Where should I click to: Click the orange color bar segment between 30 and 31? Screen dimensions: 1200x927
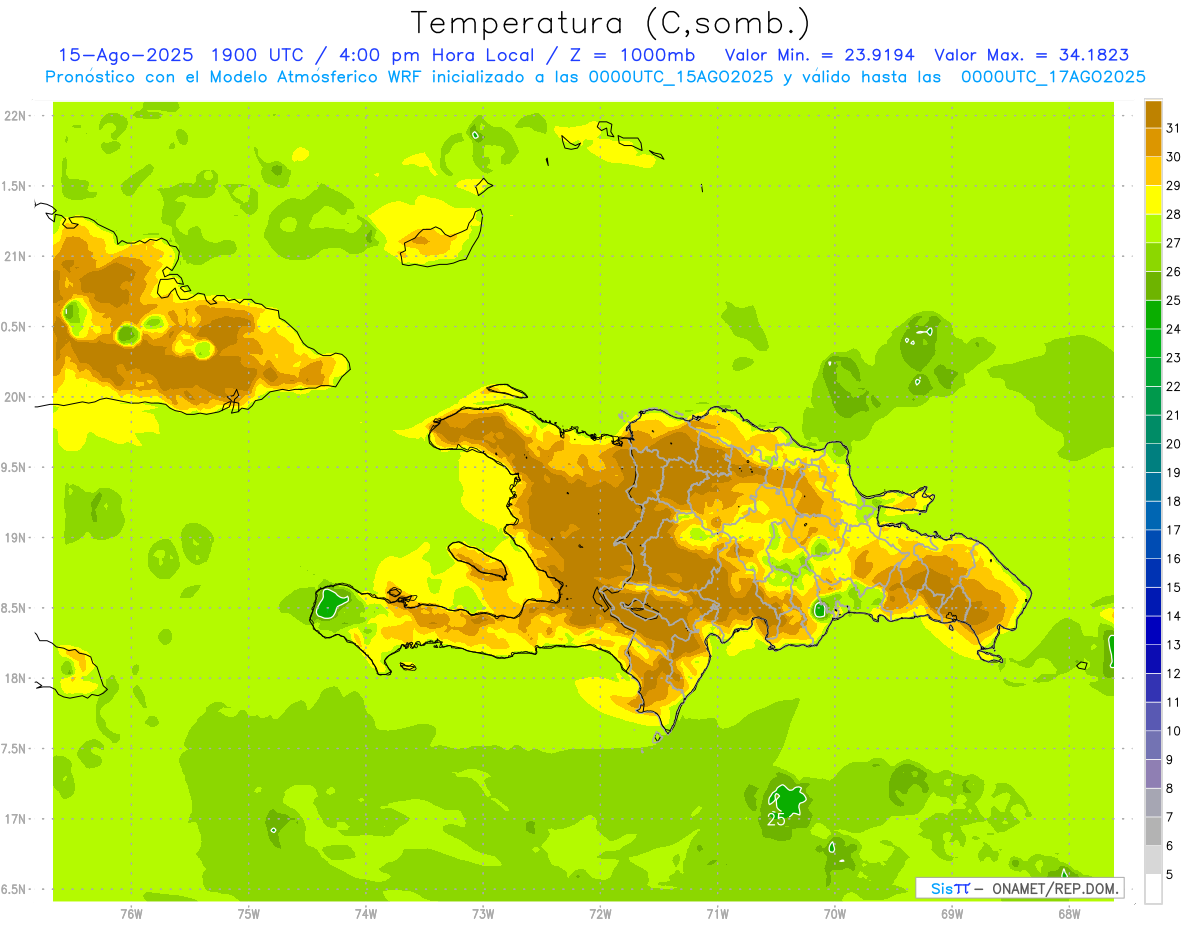click(1153, 143)
